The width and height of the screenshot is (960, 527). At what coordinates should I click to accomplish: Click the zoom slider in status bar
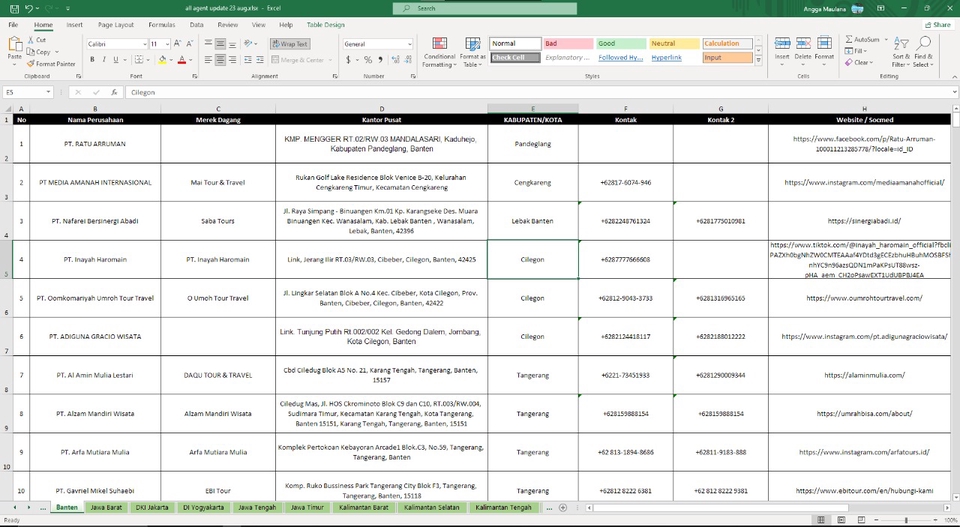tap(906, 520)
